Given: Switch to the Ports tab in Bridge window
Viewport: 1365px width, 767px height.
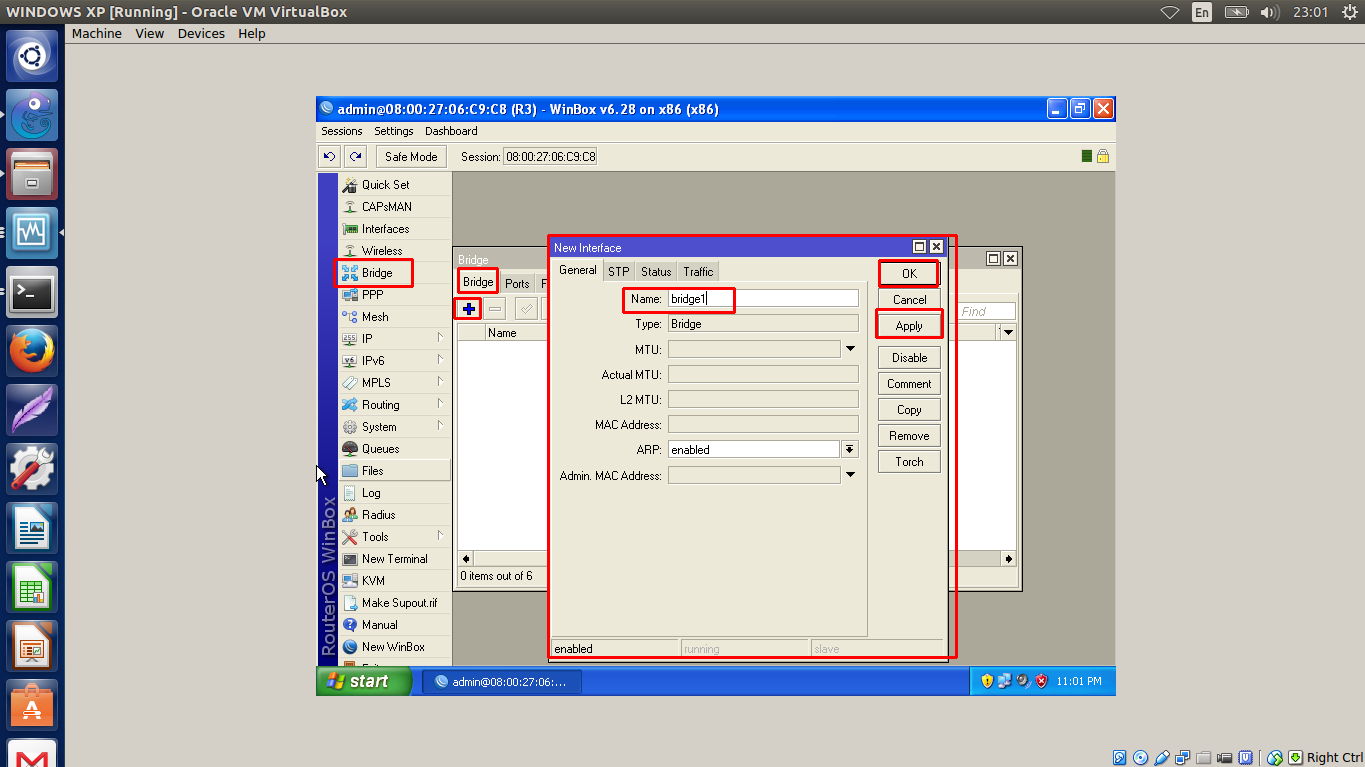Looking at the screenshot, I should (x=517, y=284).
